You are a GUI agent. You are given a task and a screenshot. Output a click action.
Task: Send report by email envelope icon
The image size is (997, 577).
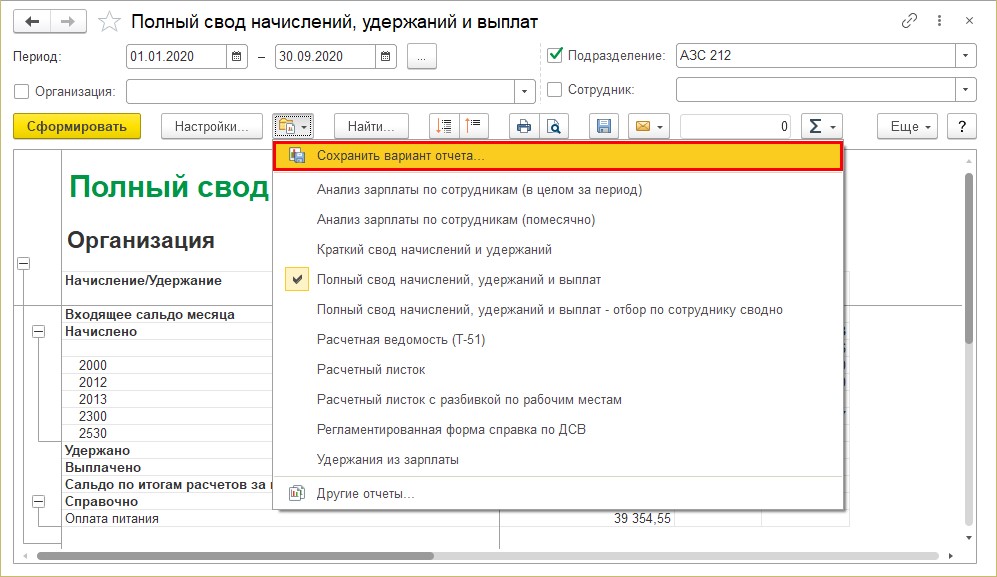(x=649, y=127)
